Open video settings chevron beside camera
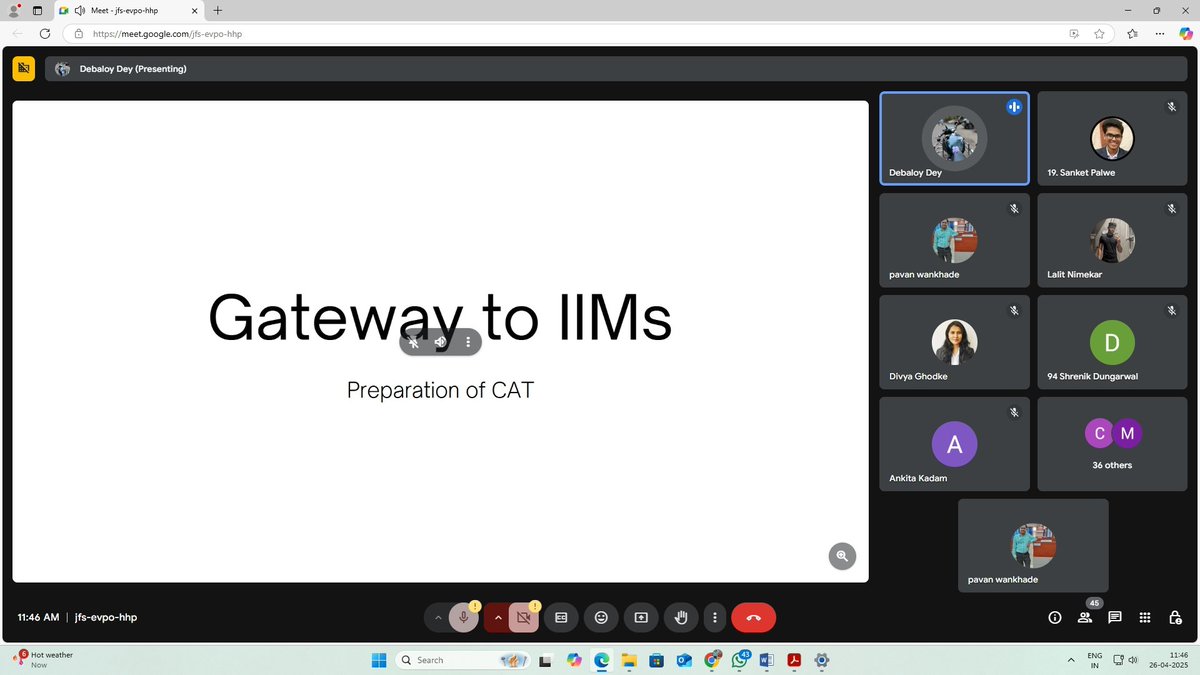 tap(497, 618)
